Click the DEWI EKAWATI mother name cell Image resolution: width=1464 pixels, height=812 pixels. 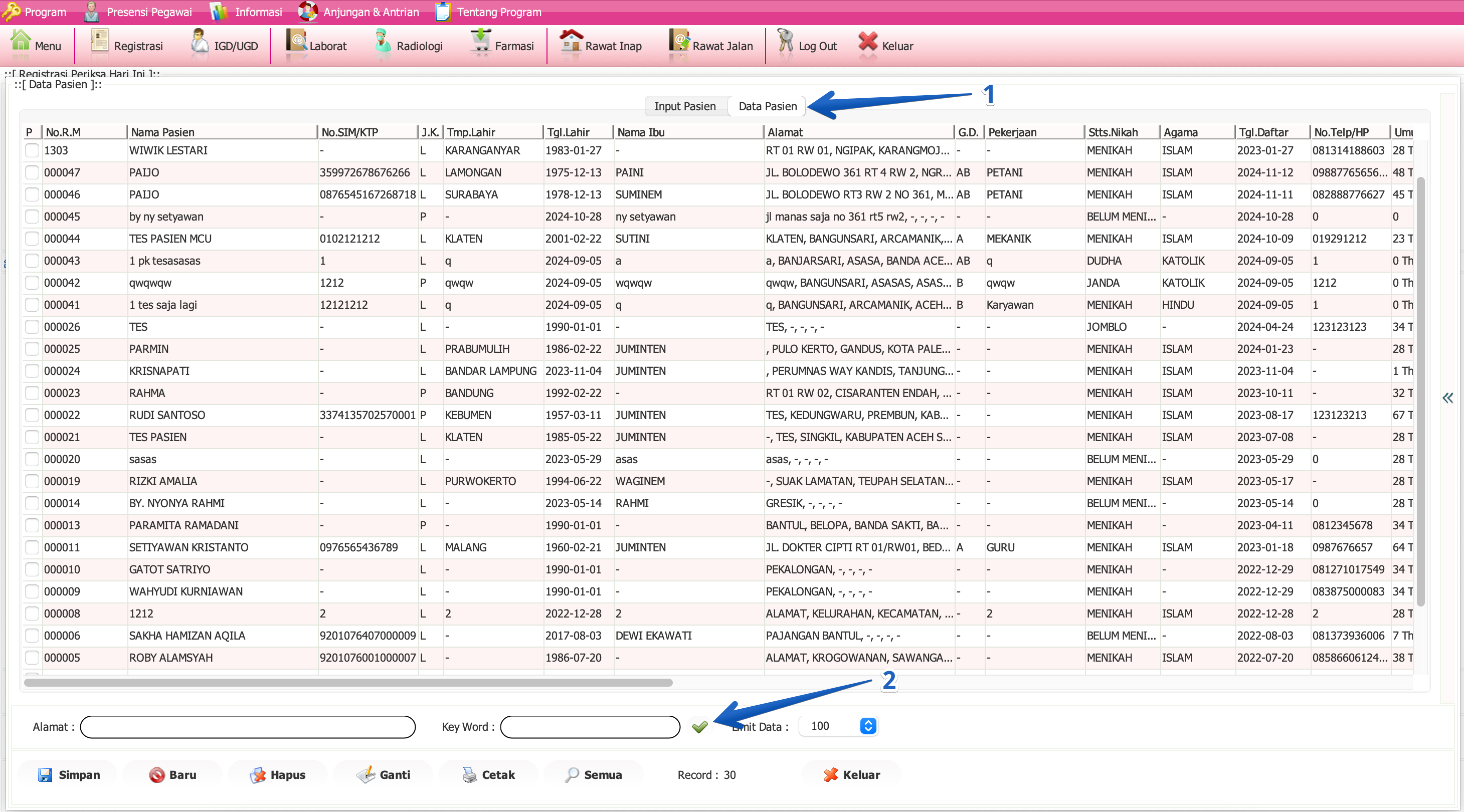[688, 636]
